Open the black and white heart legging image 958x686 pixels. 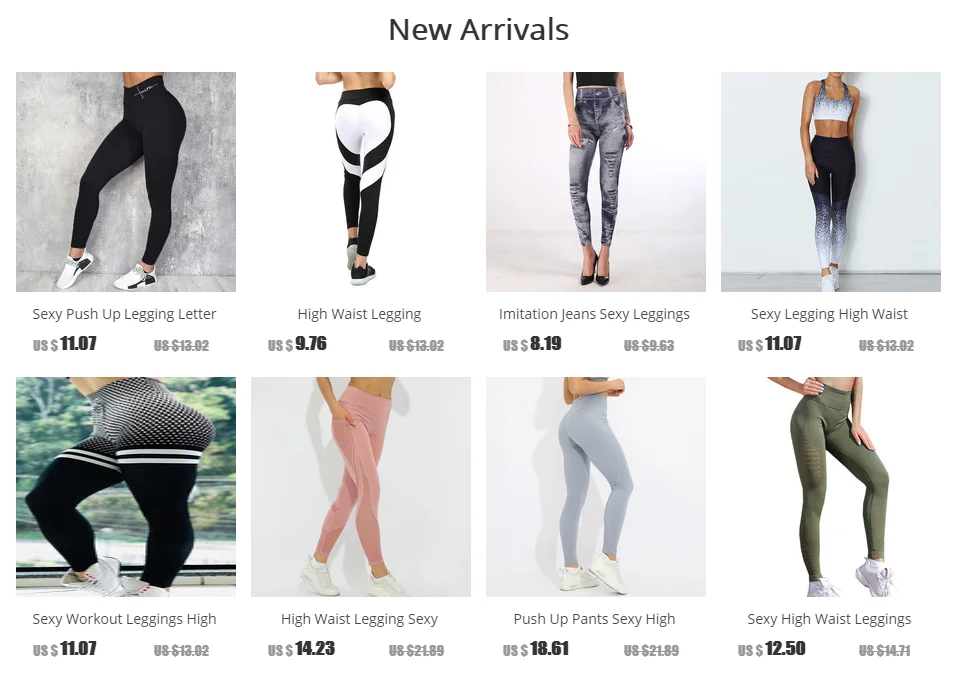coord(360,181)
